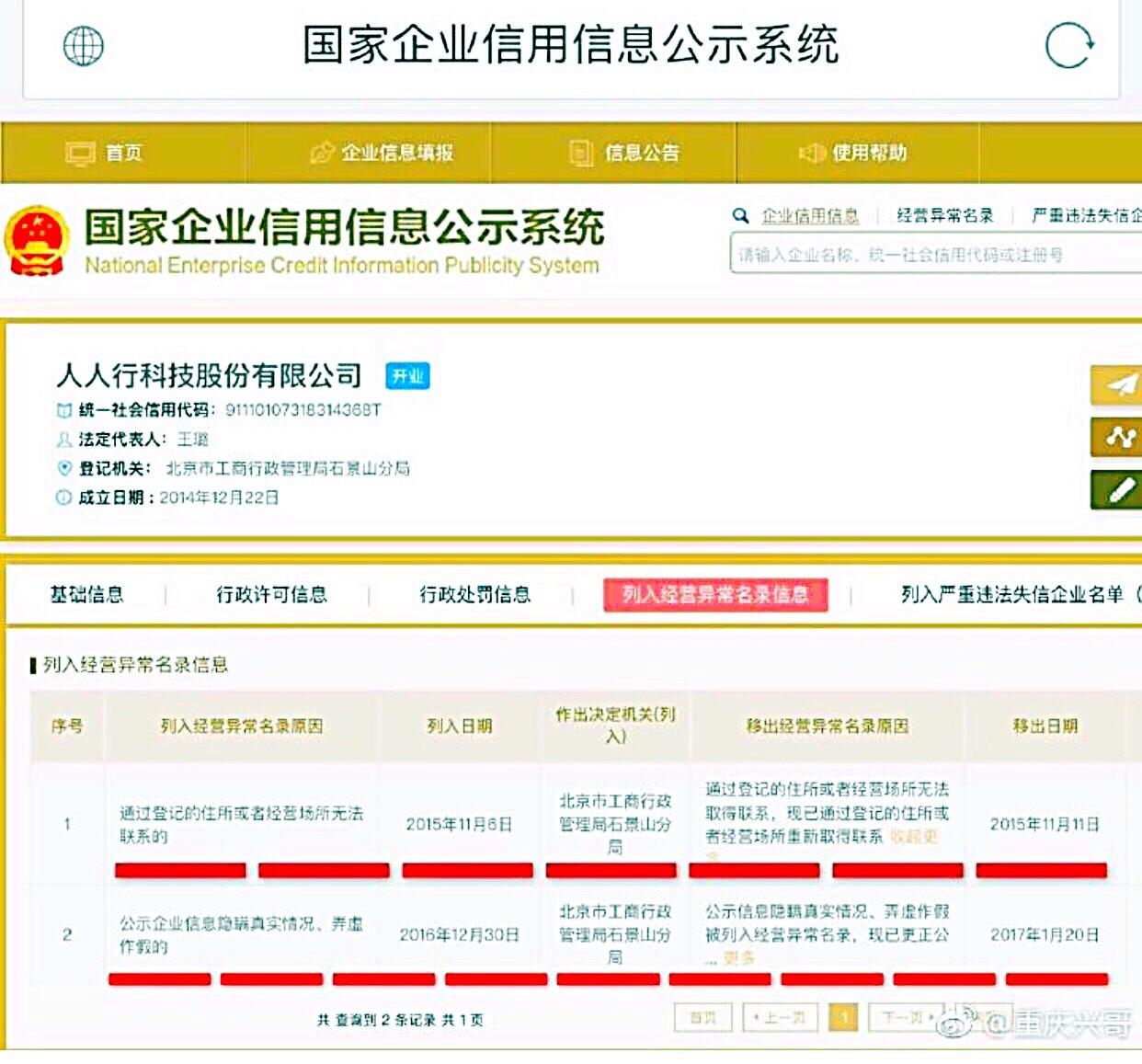Open 企业信息填报 in the navigation bar
Image resolution: width=1142 pixels, height=1064 pixels.
coord(382,153)
